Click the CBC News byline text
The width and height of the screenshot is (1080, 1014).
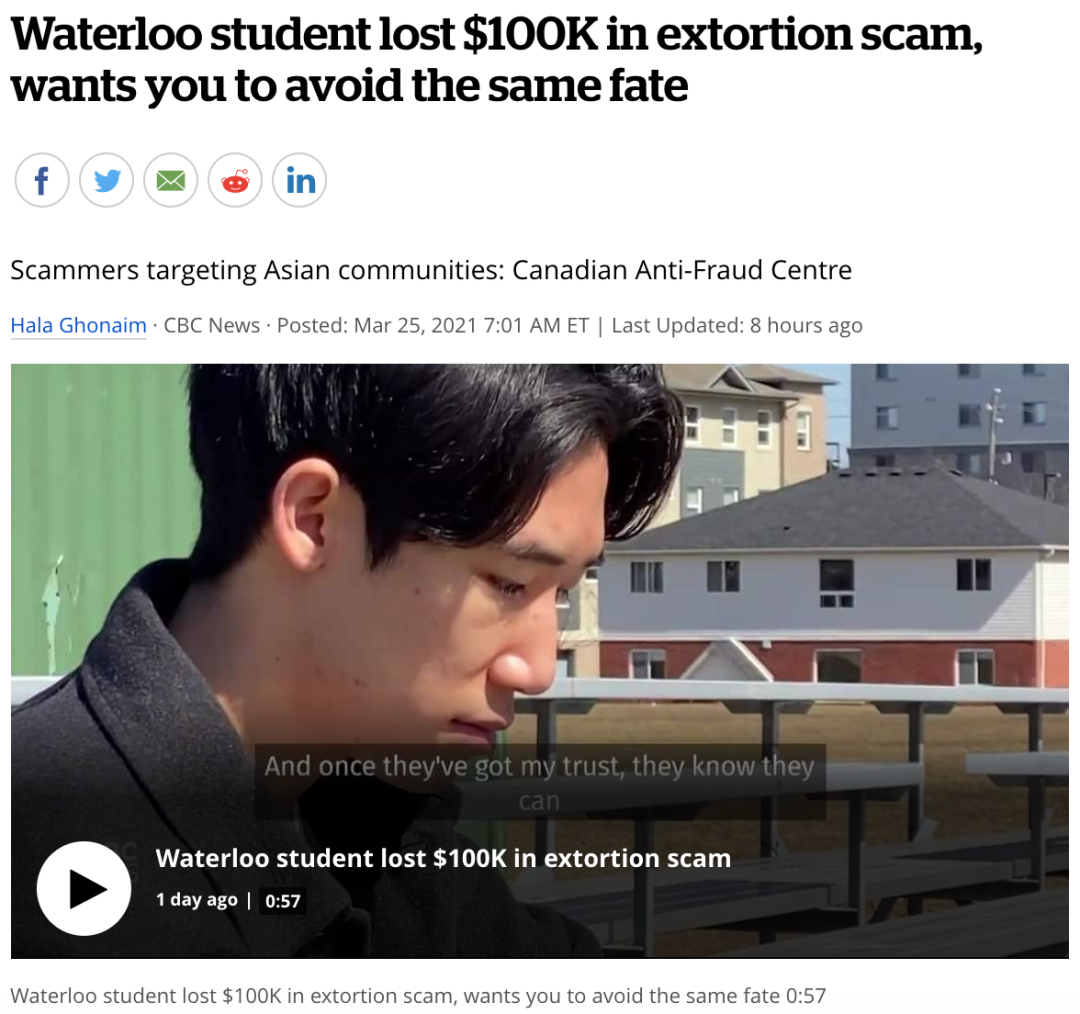pos(212,325)
